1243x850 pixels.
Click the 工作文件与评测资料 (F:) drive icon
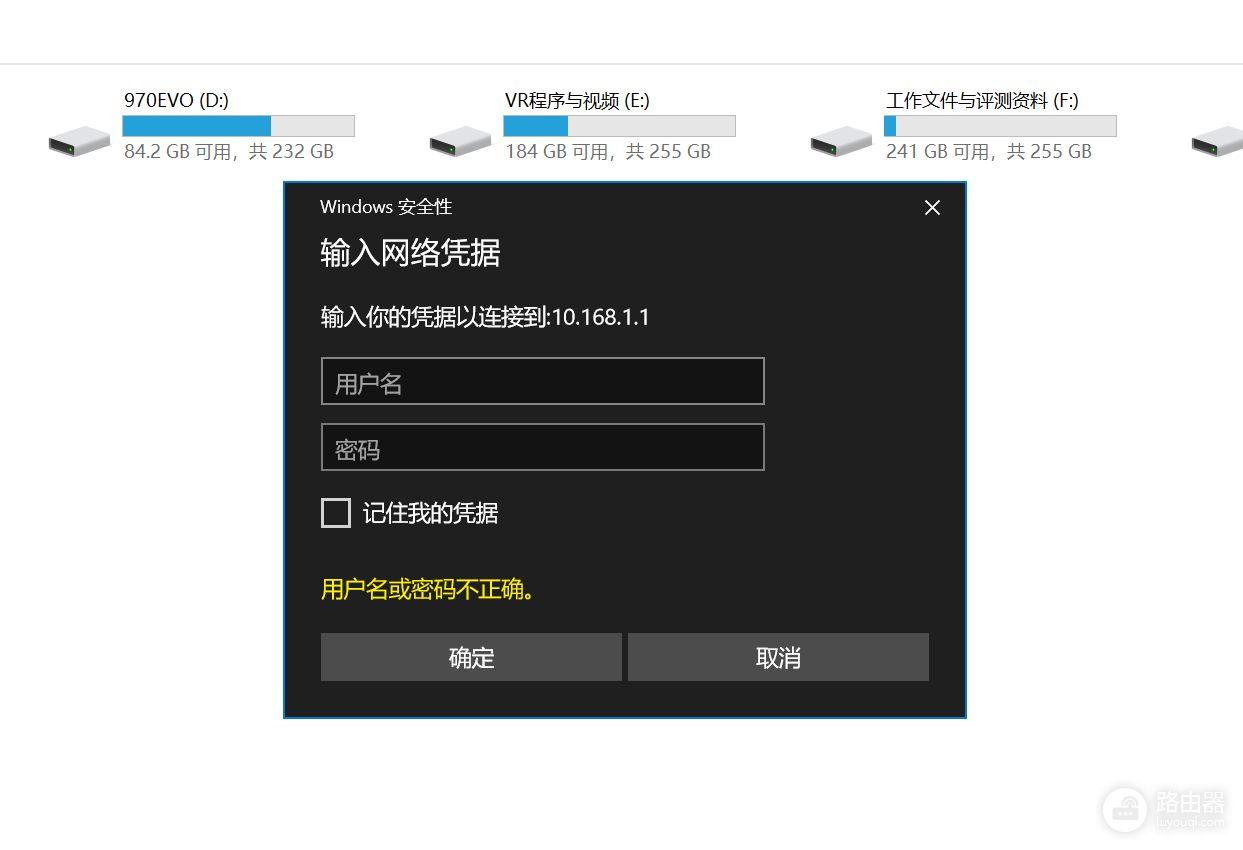coord(841,140)
